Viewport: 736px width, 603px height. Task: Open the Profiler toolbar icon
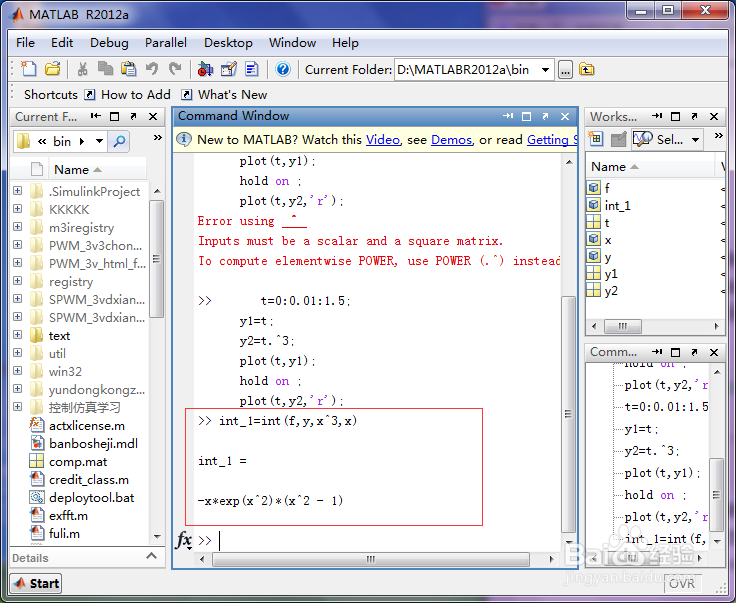pos(252,69)
